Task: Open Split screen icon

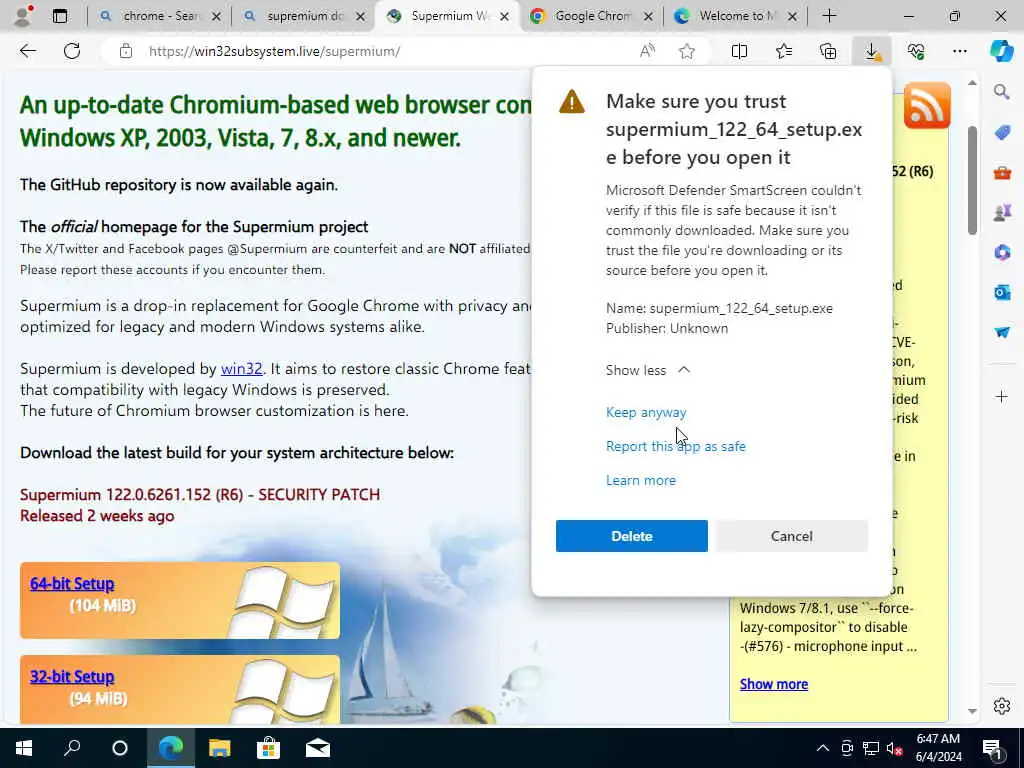Action: point(739,51)
